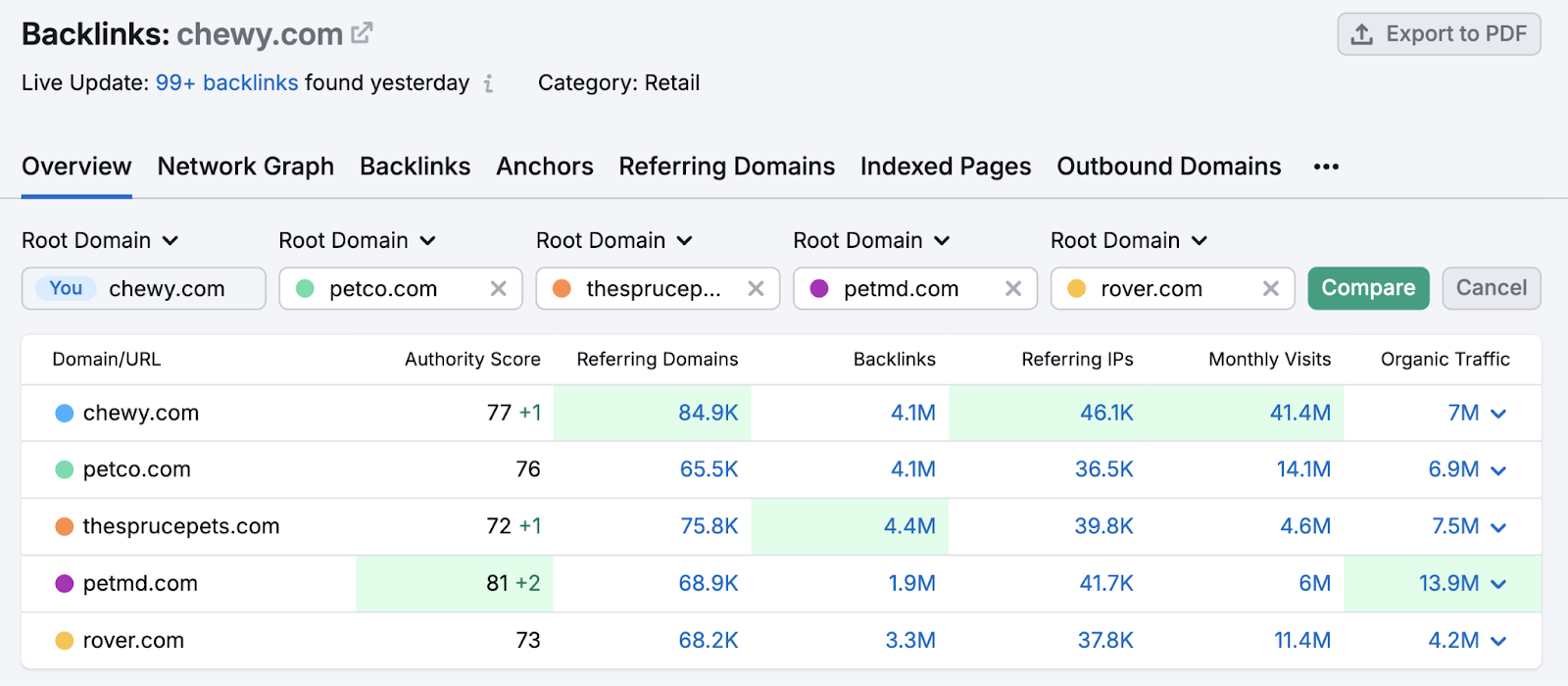Open rover.com backlinks 3.3M value

pyautogui.click(x=910, y=640)
